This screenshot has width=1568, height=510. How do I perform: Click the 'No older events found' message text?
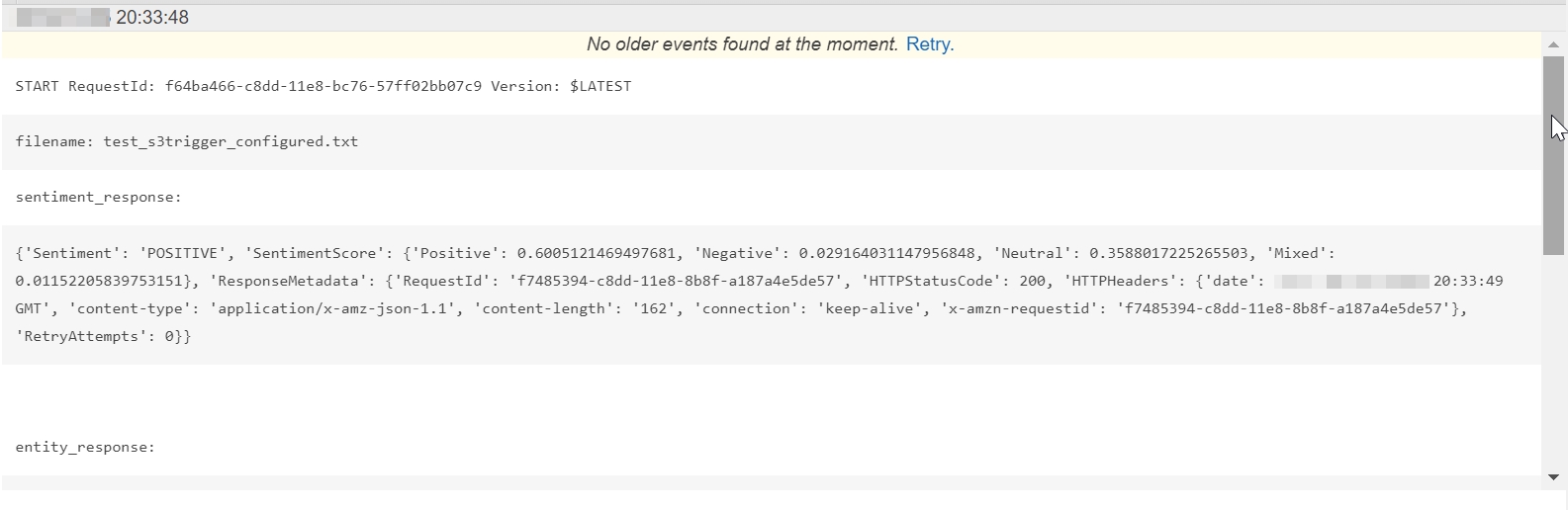(x=742, y=44)
